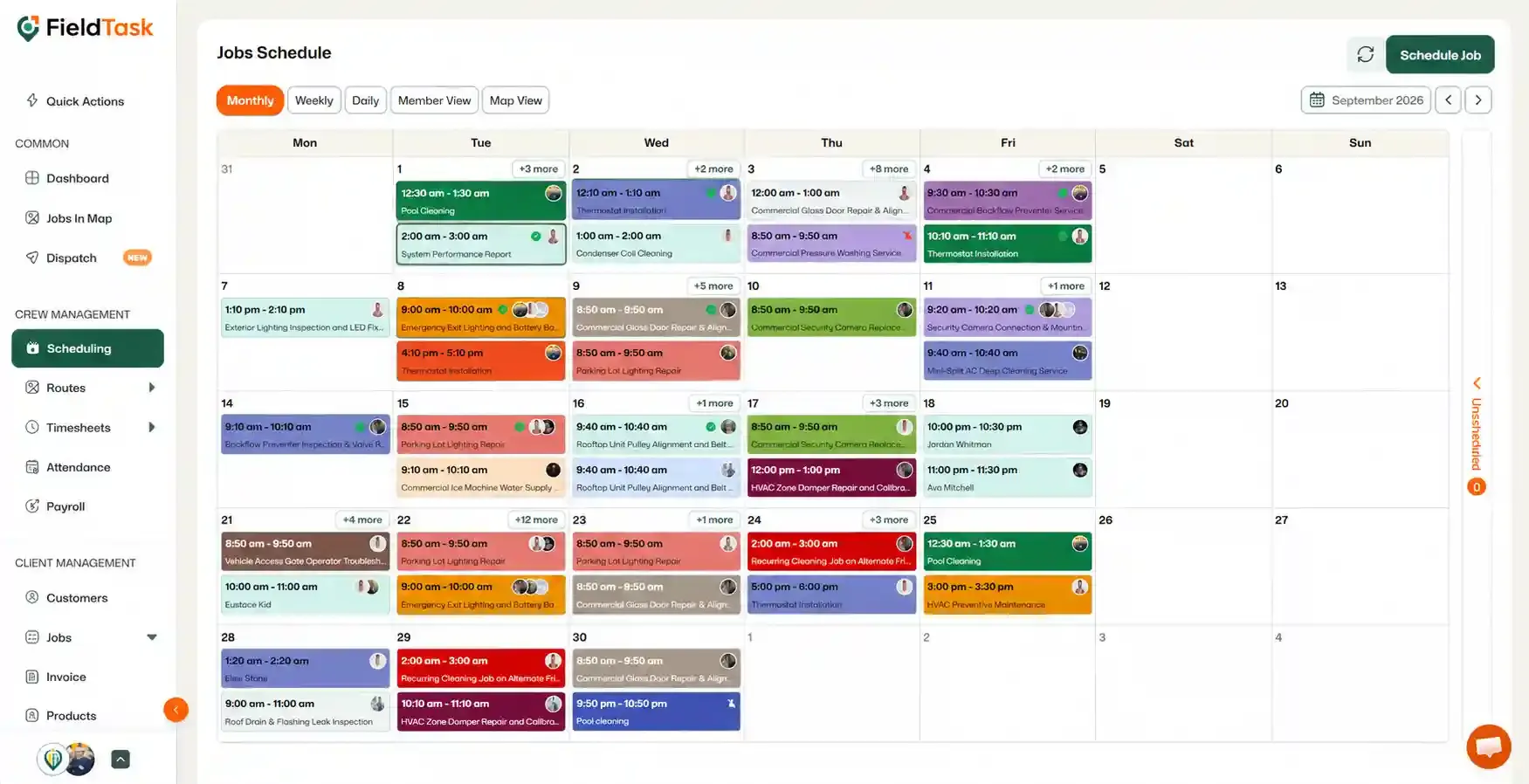Viewport: 1529px width, 784px height.
Task: Switch to Map View tab
Action: [x=515, y=100]
